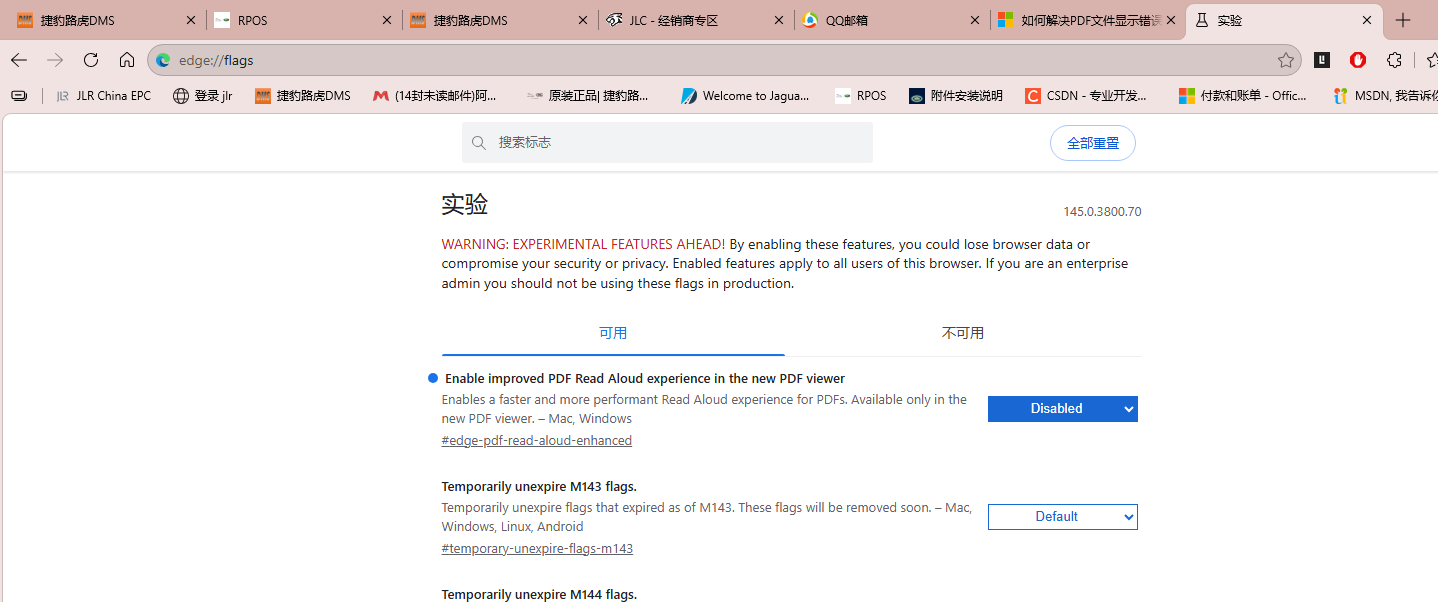The height and width of the screenshot is (602, 1438).
Task: Click the Temporarily unexpire M144 flags title
Action: [539, 594]
